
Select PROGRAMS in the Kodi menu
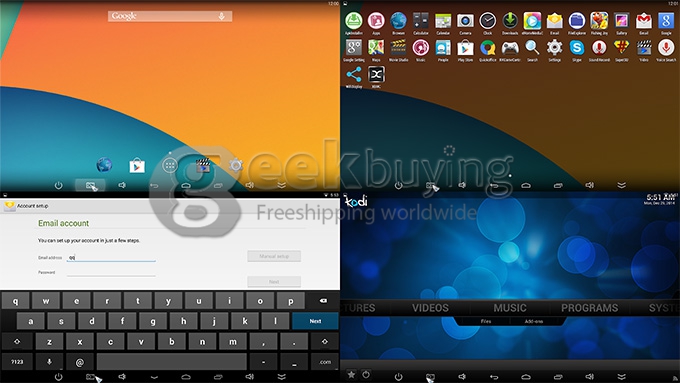coord(589,308)
